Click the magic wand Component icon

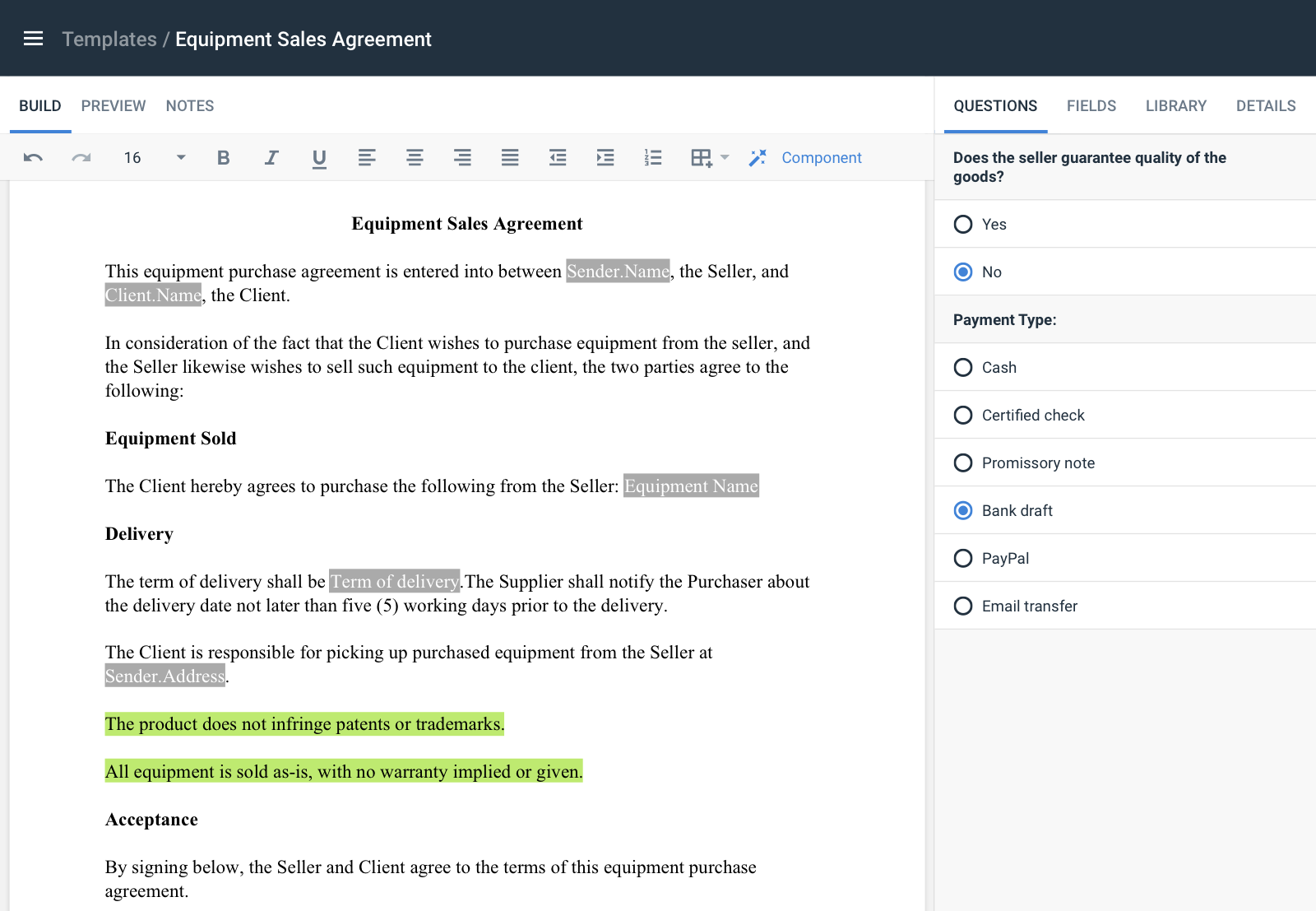pos(758,157)
